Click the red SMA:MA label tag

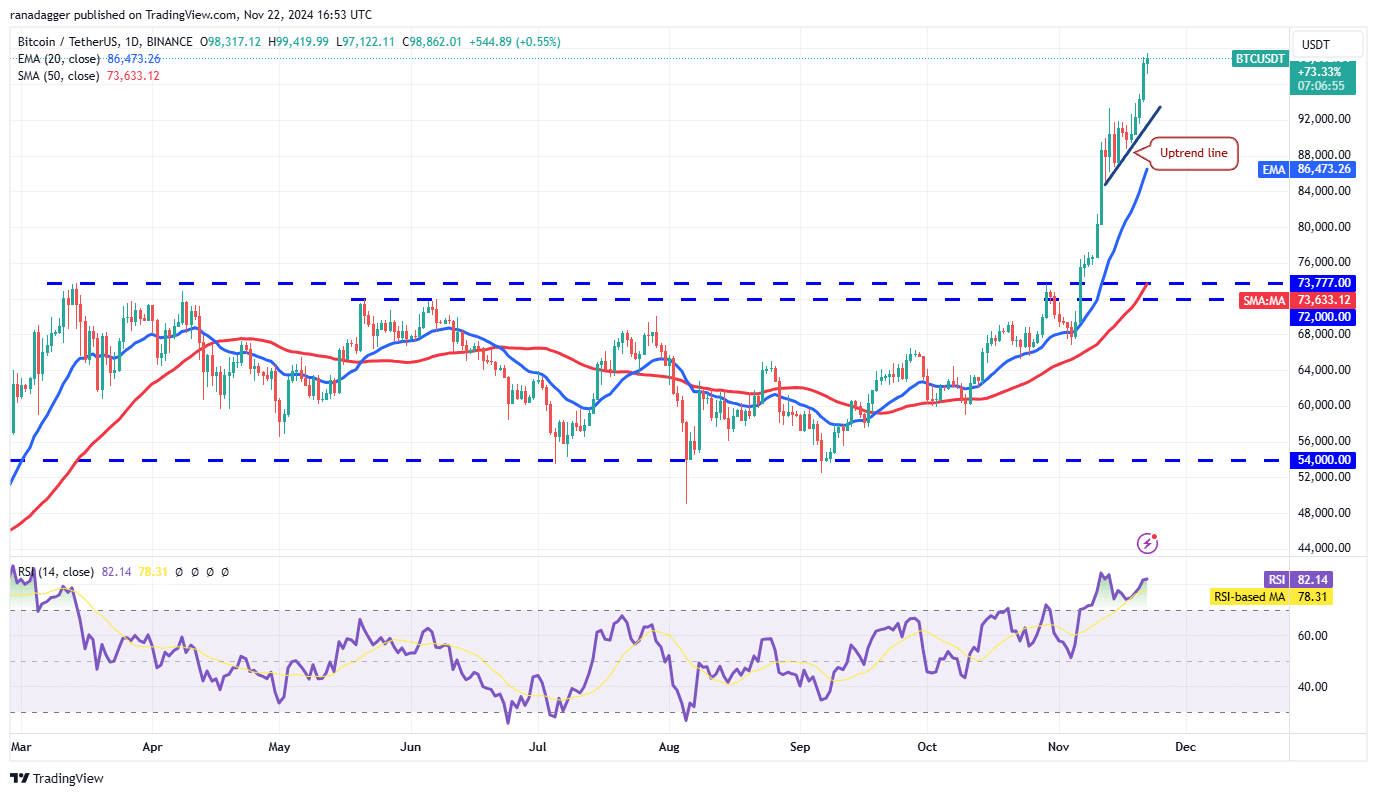1264,300
